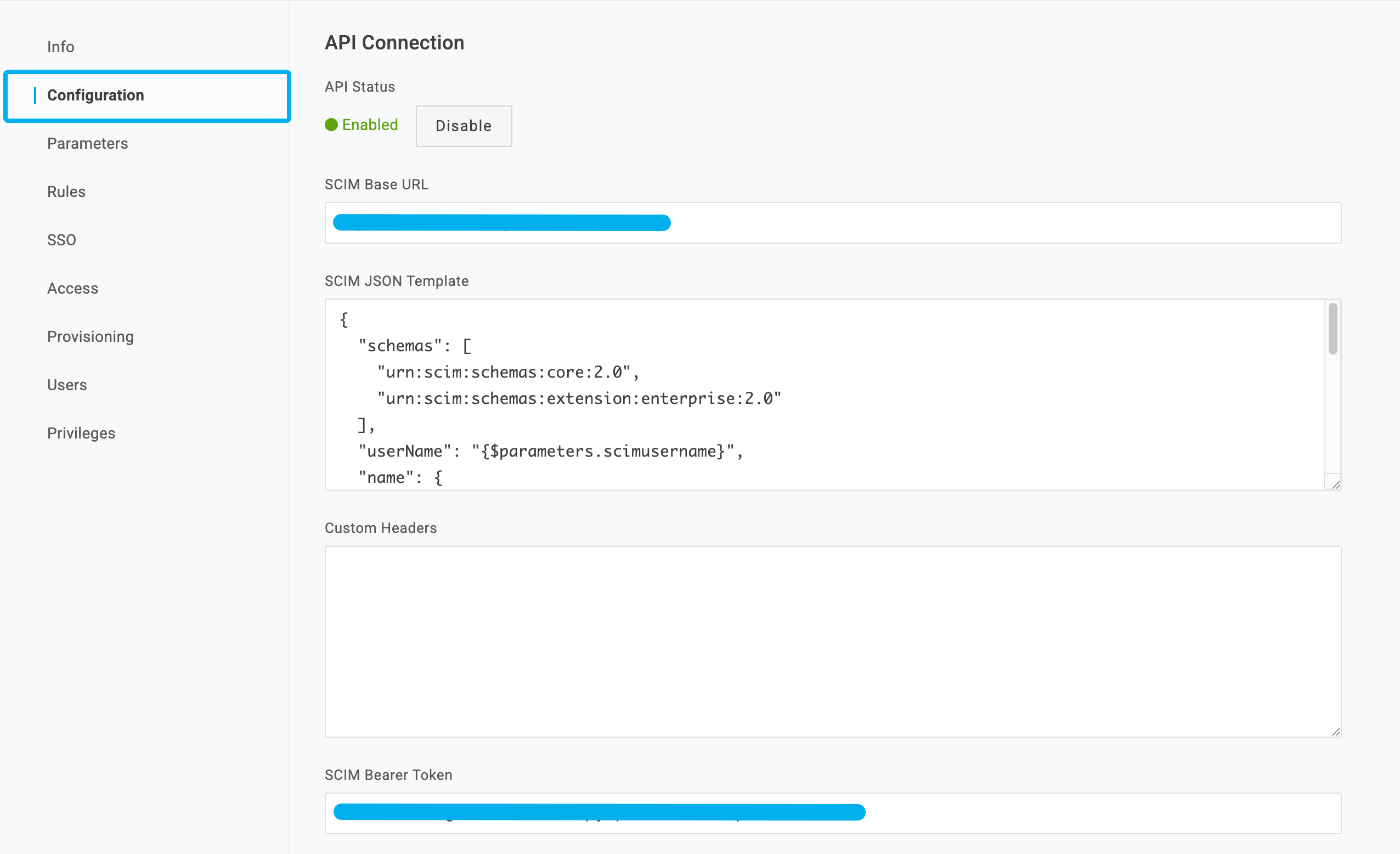The width and height of the screenshot is (1400, 854).
Task: Open the Users section
Action: 67,384
